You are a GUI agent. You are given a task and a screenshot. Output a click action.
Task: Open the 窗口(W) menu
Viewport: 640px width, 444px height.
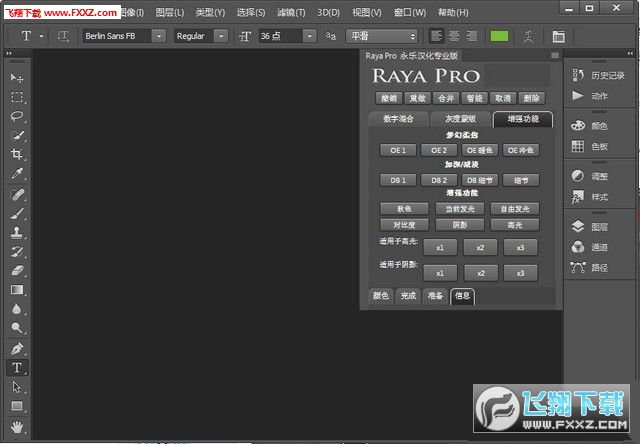click(x=410, y=13)
